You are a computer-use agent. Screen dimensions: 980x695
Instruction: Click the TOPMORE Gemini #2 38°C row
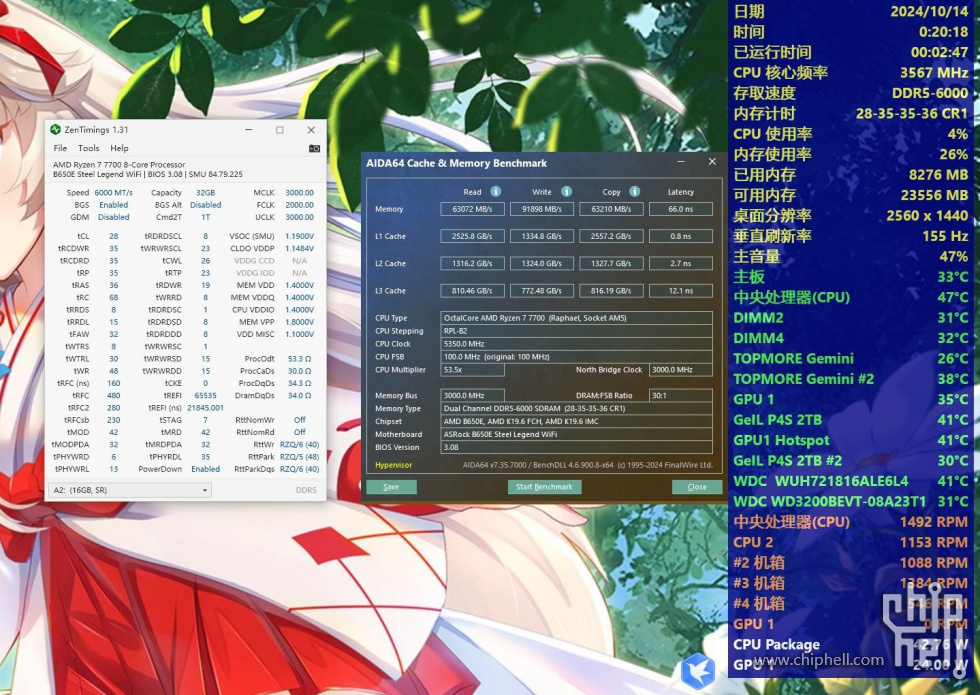[x=851, y=379]
